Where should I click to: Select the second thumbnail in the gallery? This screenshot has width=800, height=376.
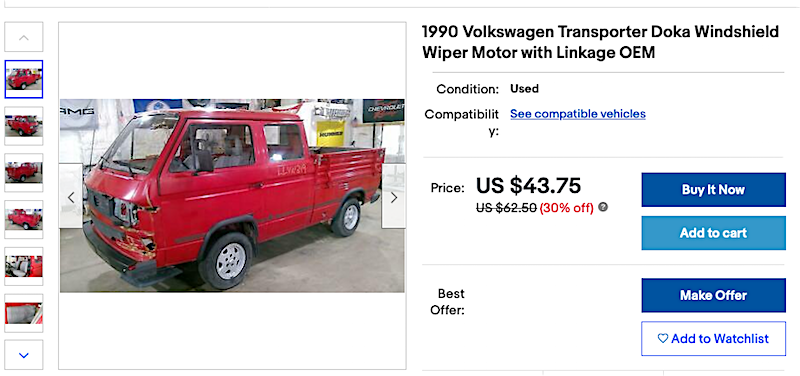click(x=24, y=126)
